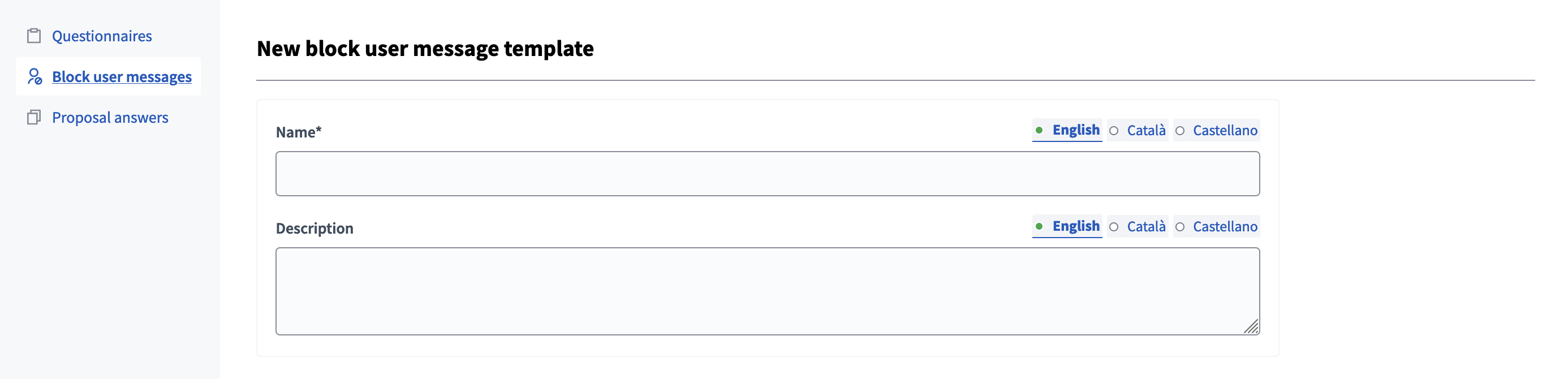This screenshot has height=379, width=1568.
Task: Click the Description field label
Action: pyautogui.click(x=315, y=227)
